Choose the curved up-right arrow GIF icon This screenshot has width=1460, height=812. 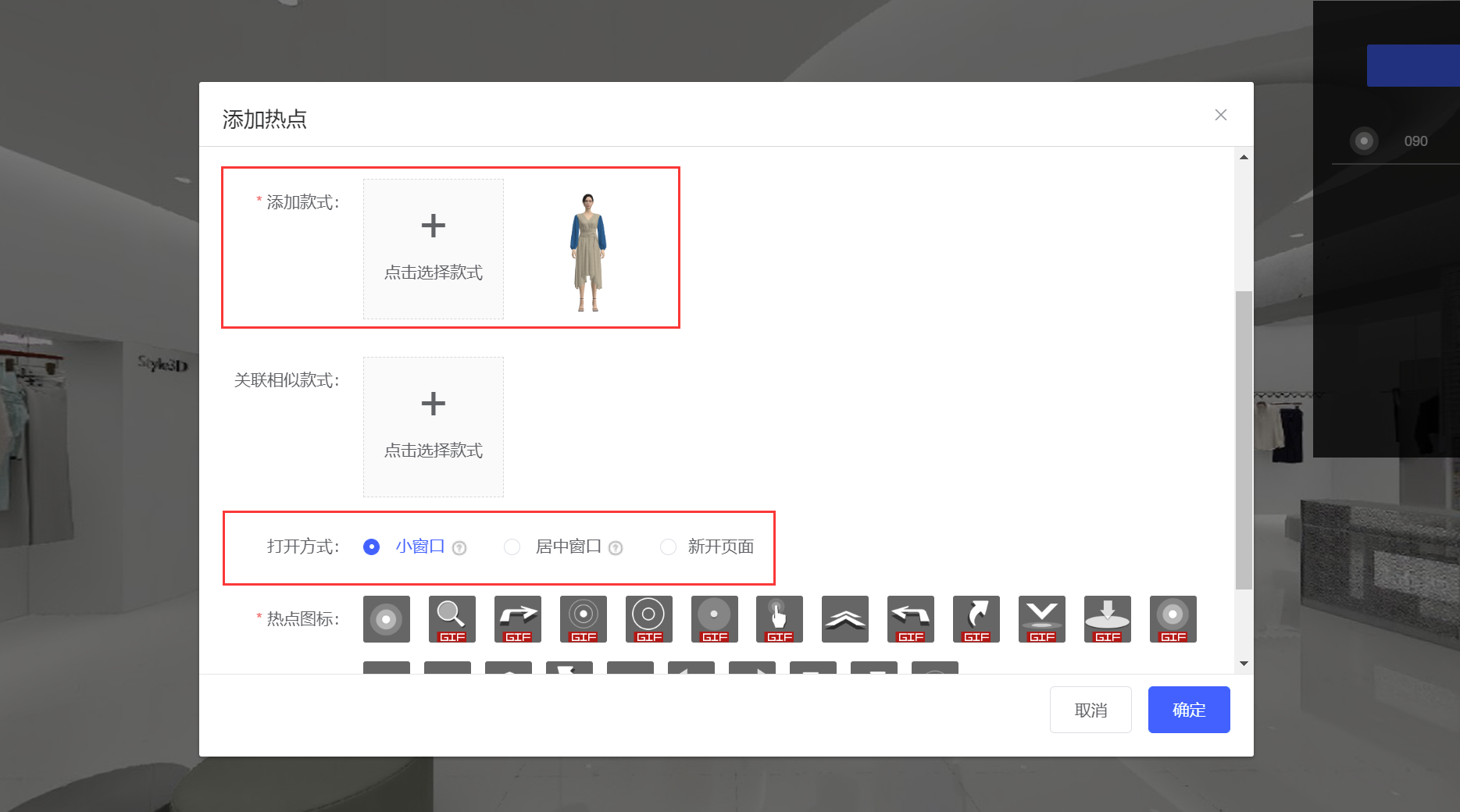[976, 619]
